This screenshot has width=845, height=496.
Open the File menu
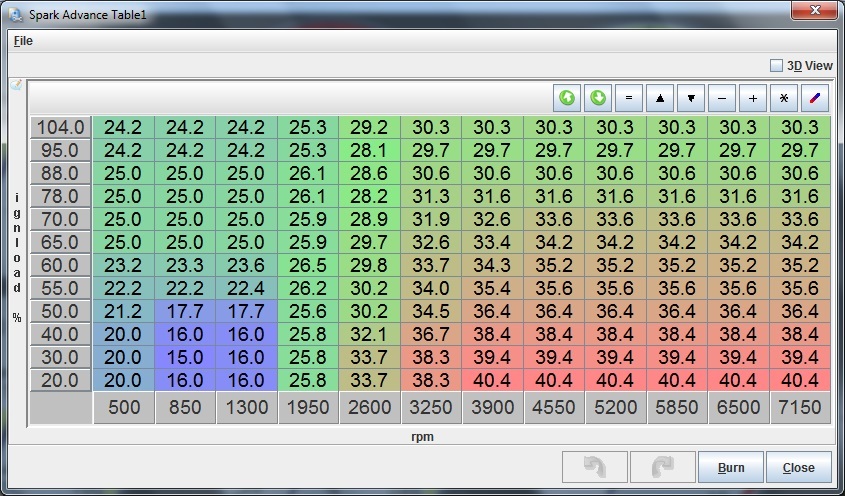23,41
